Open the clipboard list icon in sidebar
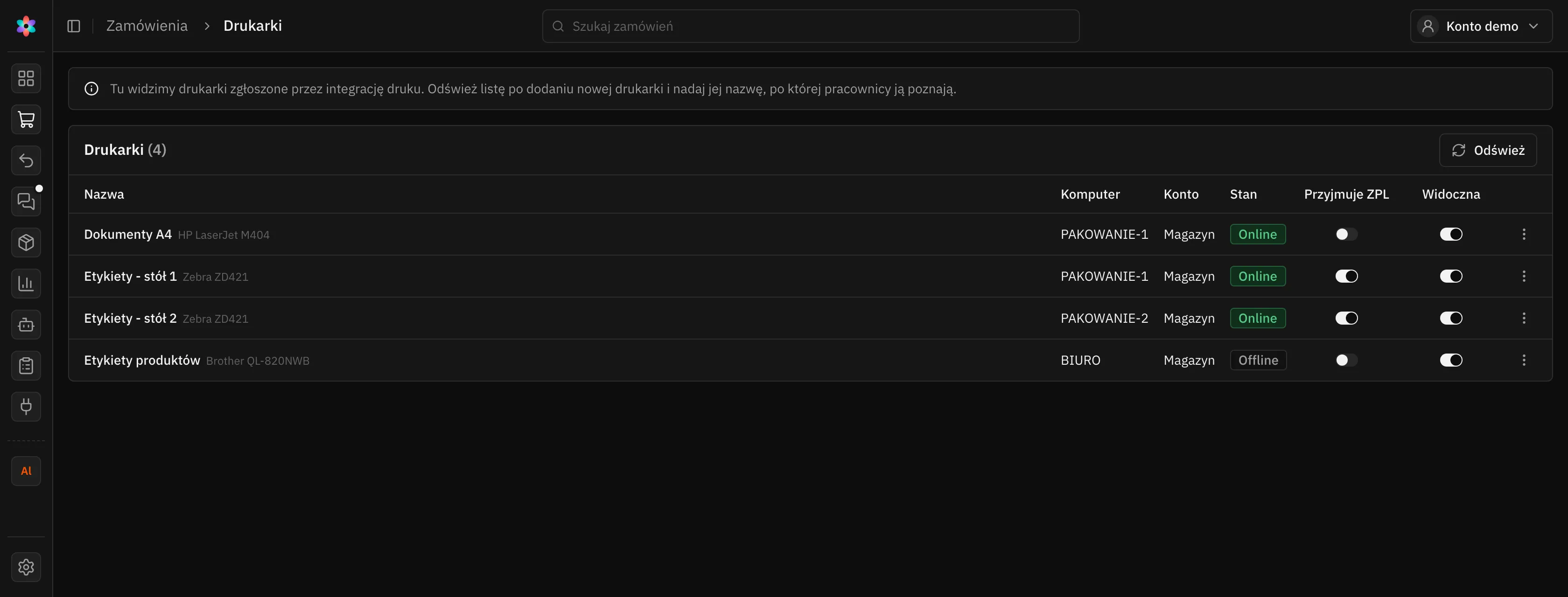 pos(26,366)
